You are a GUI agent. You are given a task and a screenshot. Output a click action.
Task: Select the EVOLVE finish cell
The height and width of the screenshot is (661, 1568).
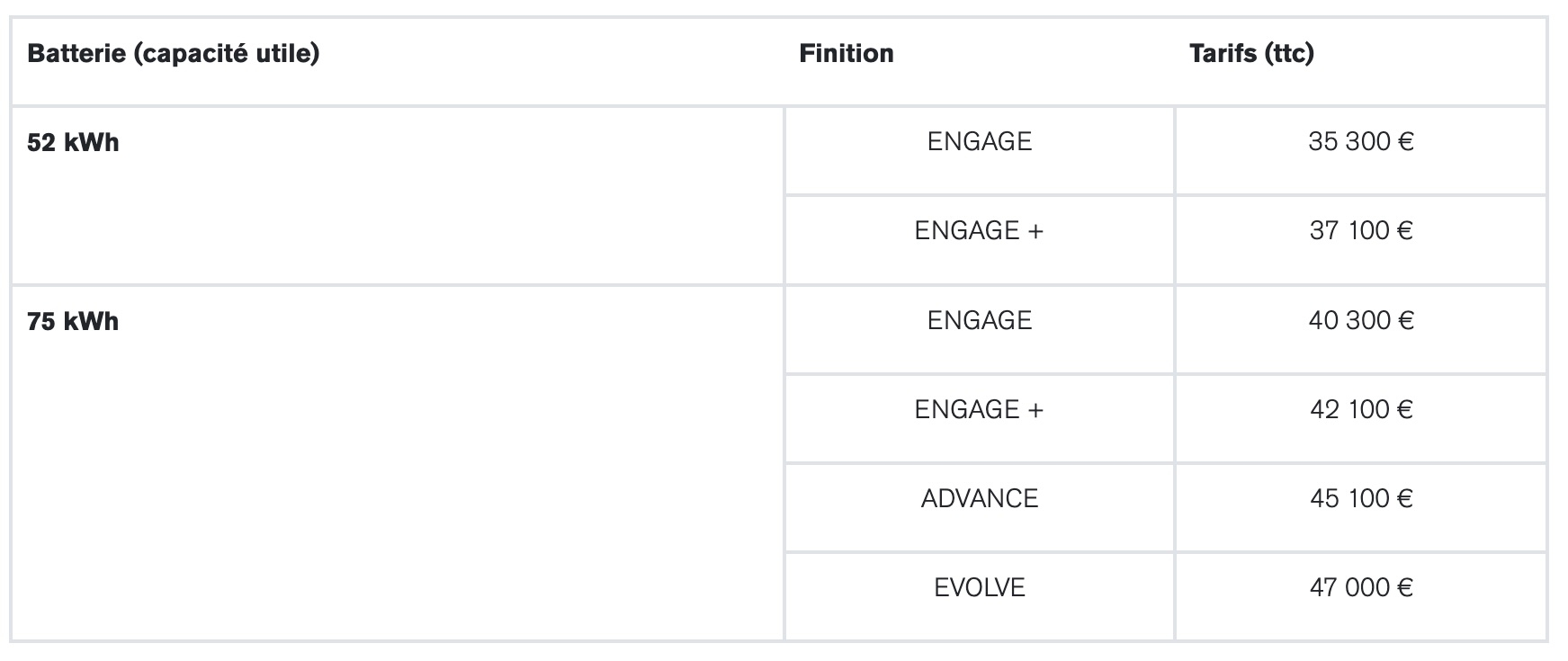(979, 588)
